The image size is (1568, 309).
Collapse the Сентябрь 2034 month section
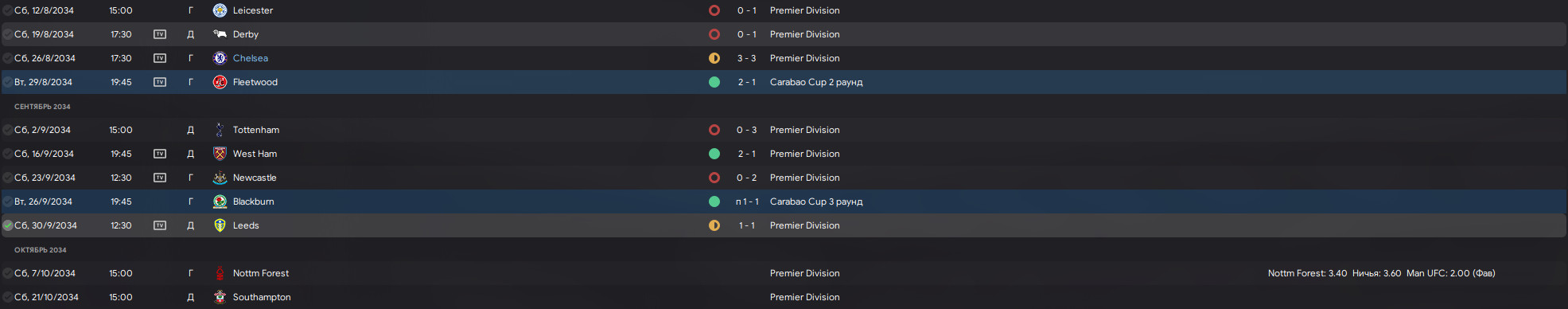pyautogui.click(x=42, y=107)
